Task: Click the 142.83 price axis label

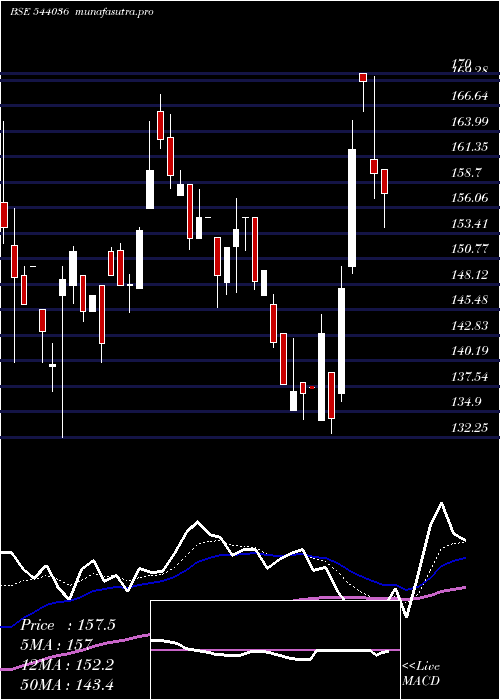Action: (469, 325)
